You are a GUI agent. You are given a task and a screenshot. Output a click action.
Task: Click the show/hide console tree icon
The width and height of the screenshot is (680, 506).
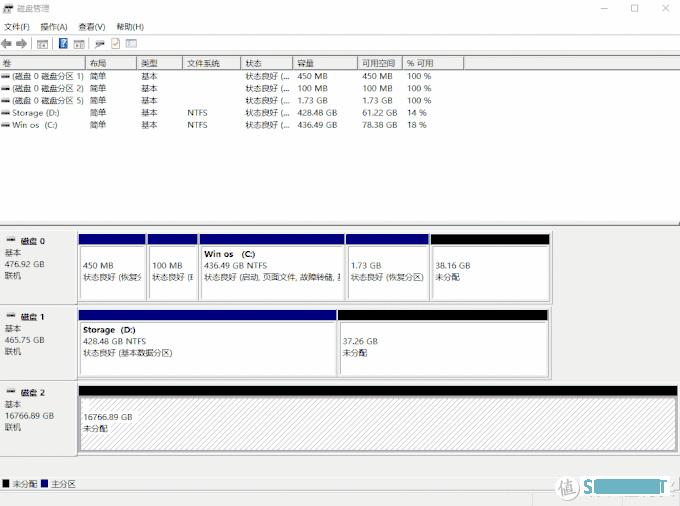[x=42, y=44]
